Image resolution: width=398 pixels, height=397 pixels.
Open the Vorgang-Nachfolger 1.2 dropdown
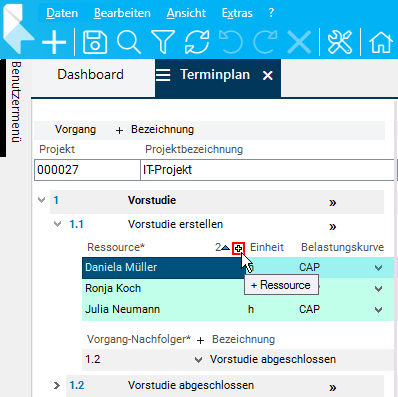(198, 360)
